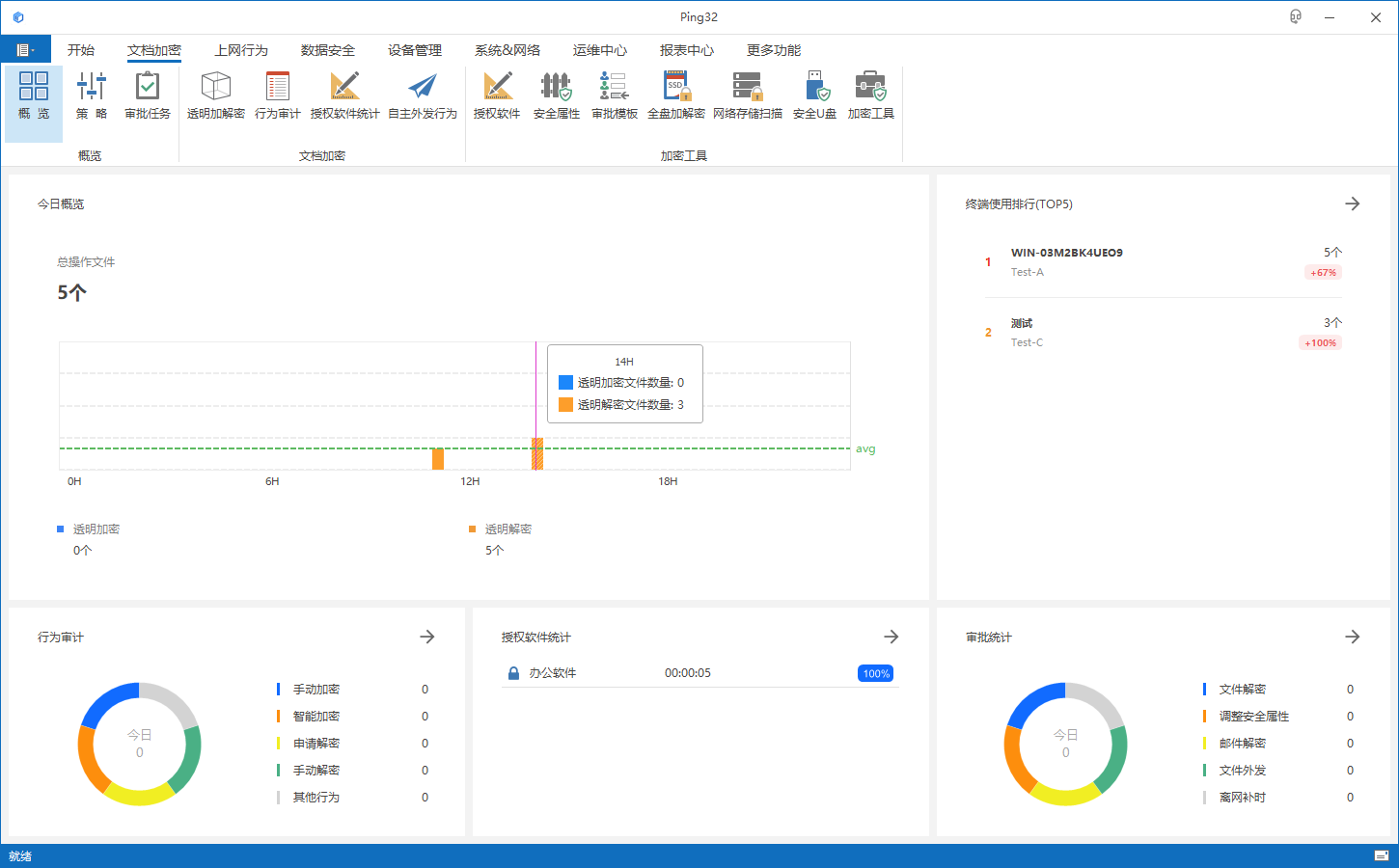Launch the 网络存储扫描 tool
The image size is (1399, 868).
tap(748, 95)
